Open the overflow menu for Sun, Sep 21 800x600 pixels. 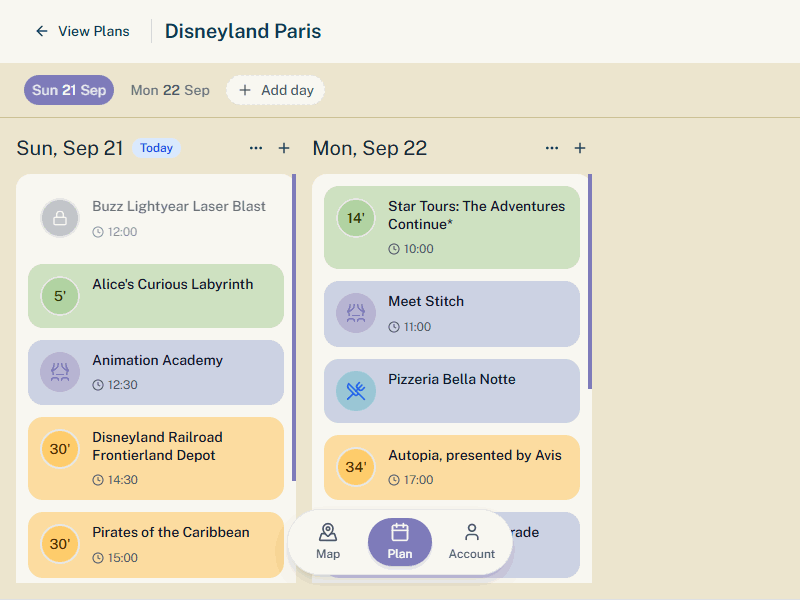point(256,148)
